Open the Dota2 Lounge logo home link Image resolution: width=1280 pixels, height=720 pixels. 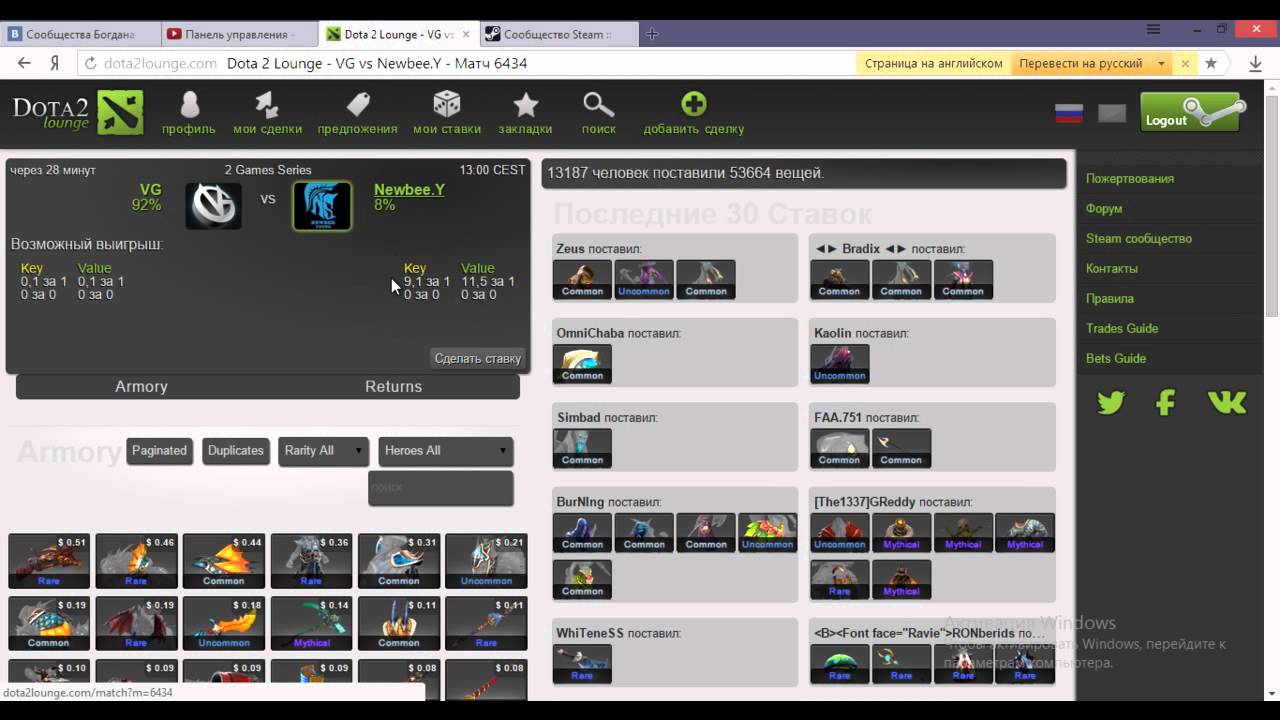[x=78, y=112]
